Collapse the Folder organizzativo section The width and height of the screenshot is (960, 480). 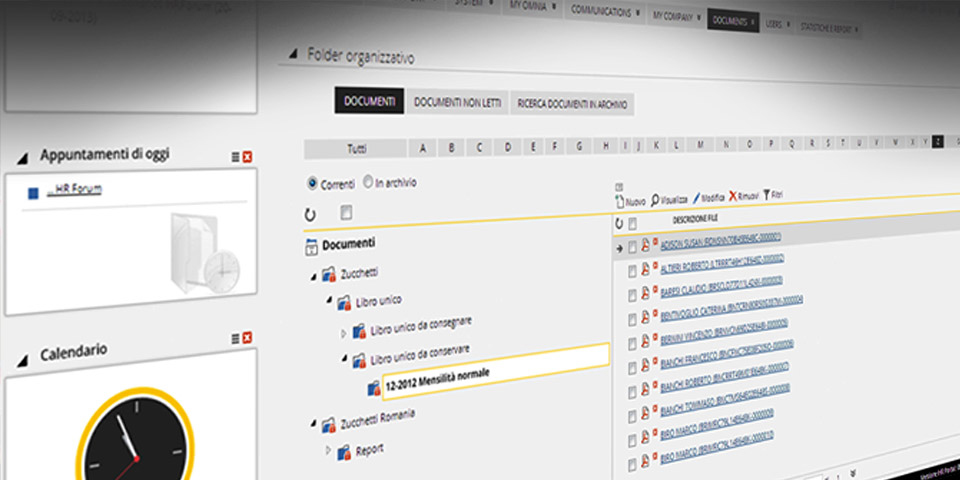point(291,53)
